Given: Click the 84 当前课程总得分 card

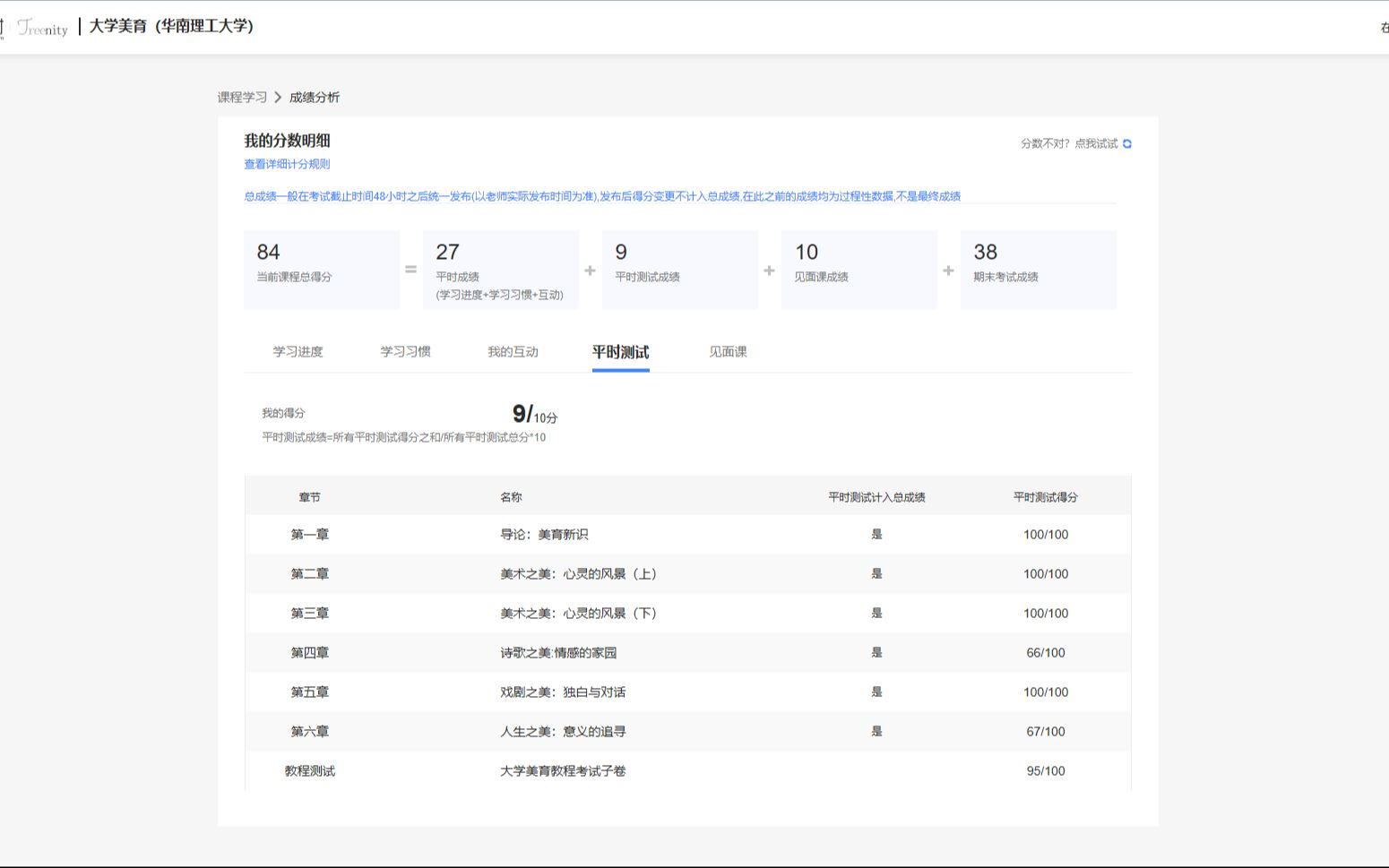Looking at the screenshot, I should [x=322, y=270].
